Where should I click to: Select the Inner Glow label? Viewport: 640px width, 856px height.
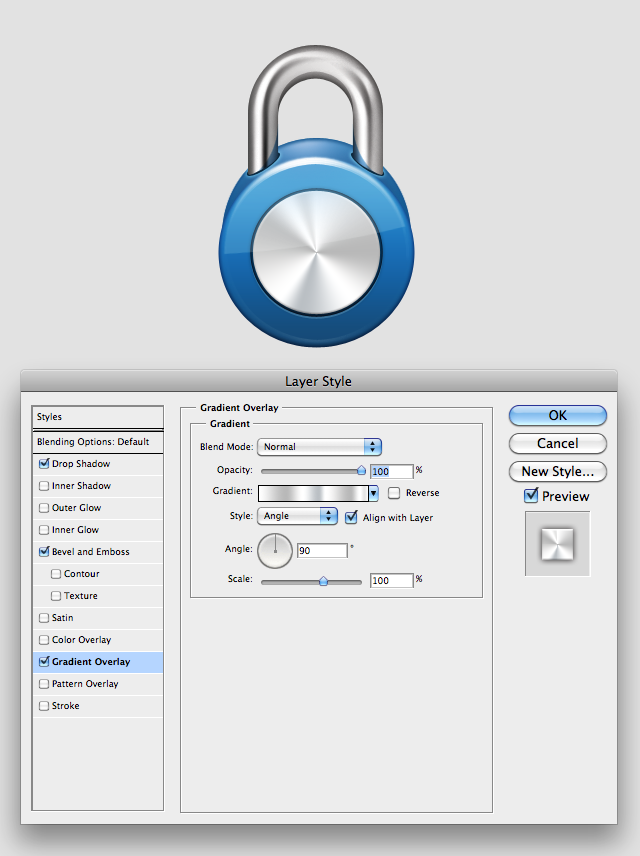75,530
